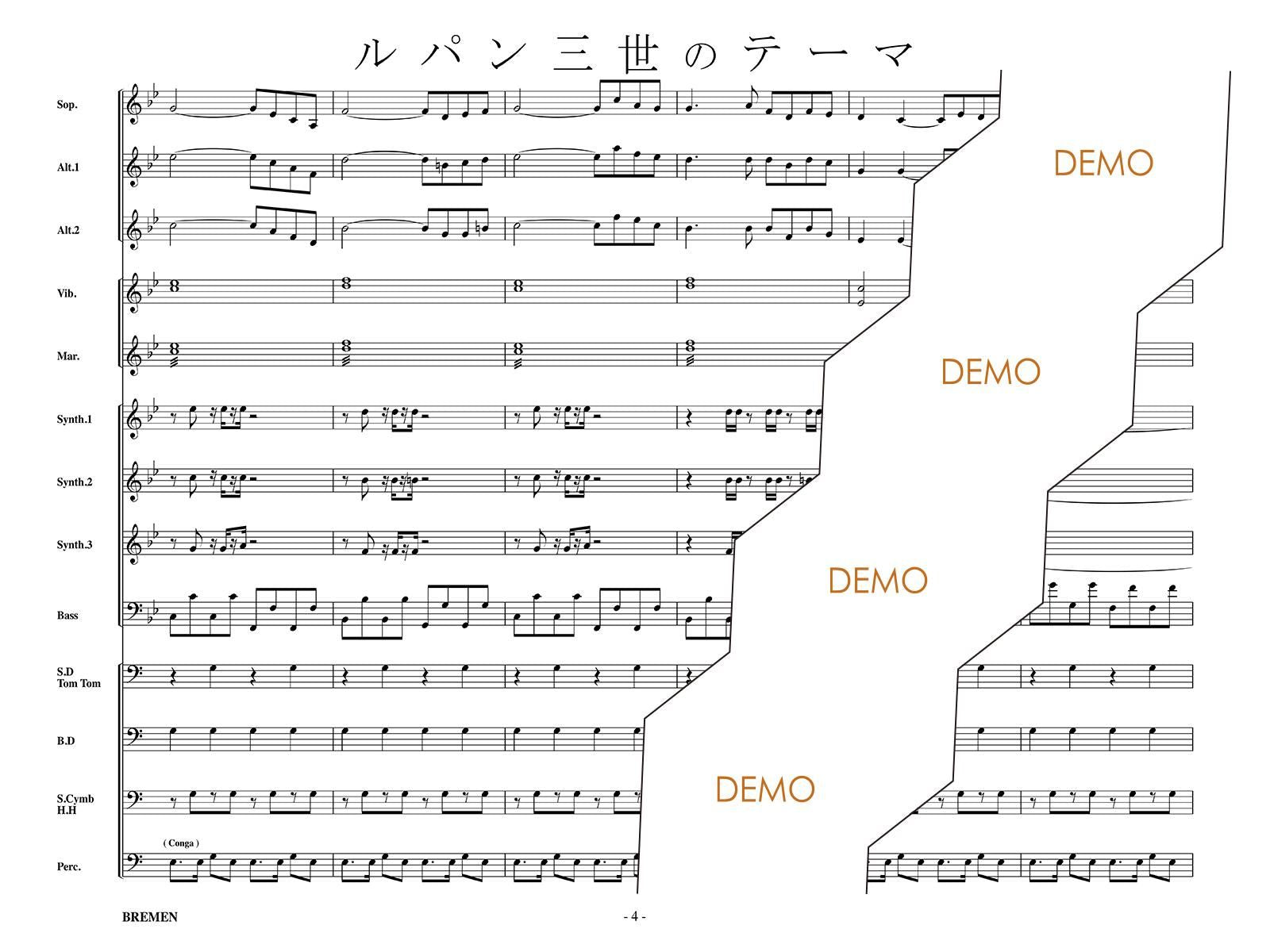Select the Synth.1 part label

(x=74, y=419)
